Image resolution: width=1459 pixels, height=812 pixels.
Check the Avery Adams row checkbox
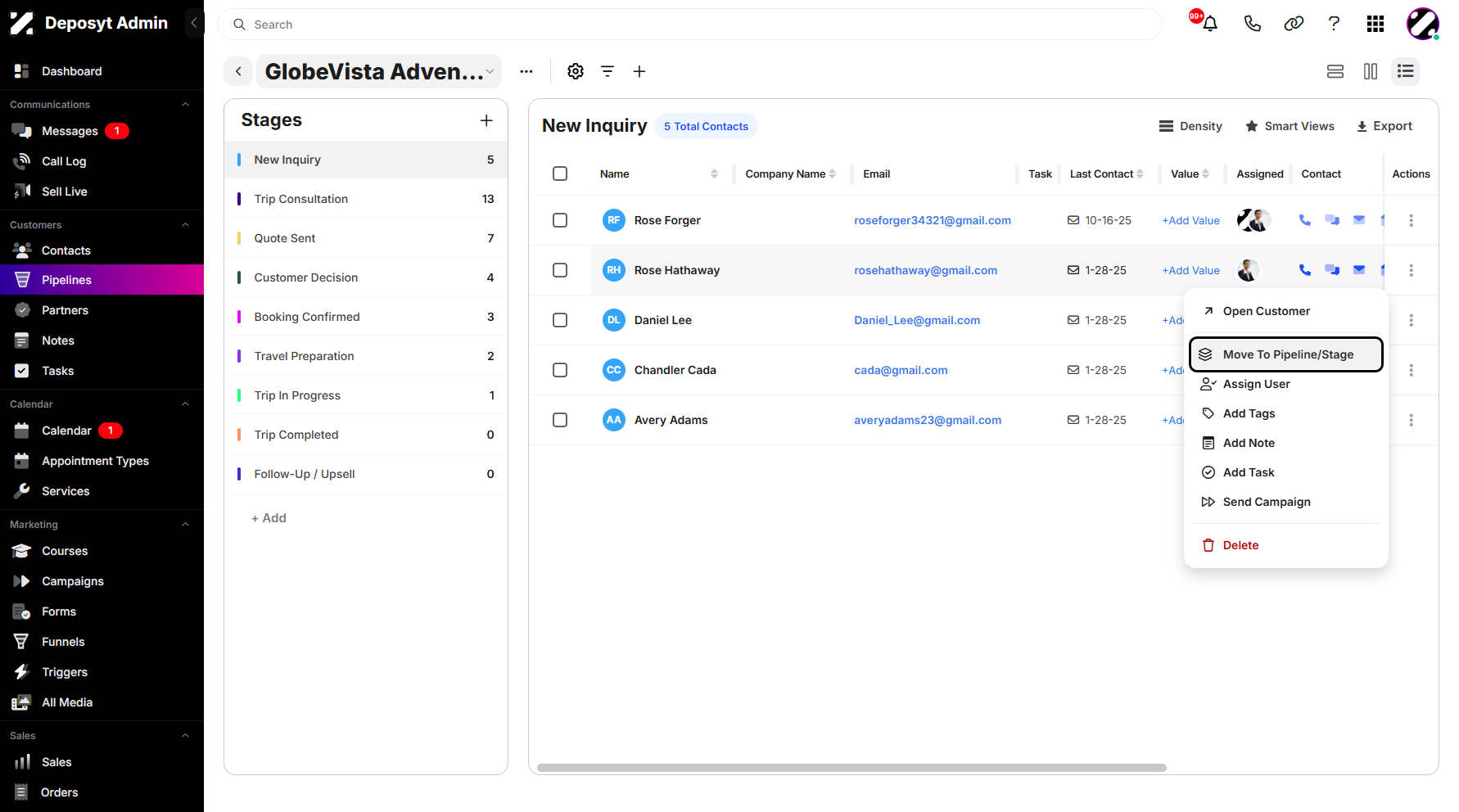click(x=560, y=420)
